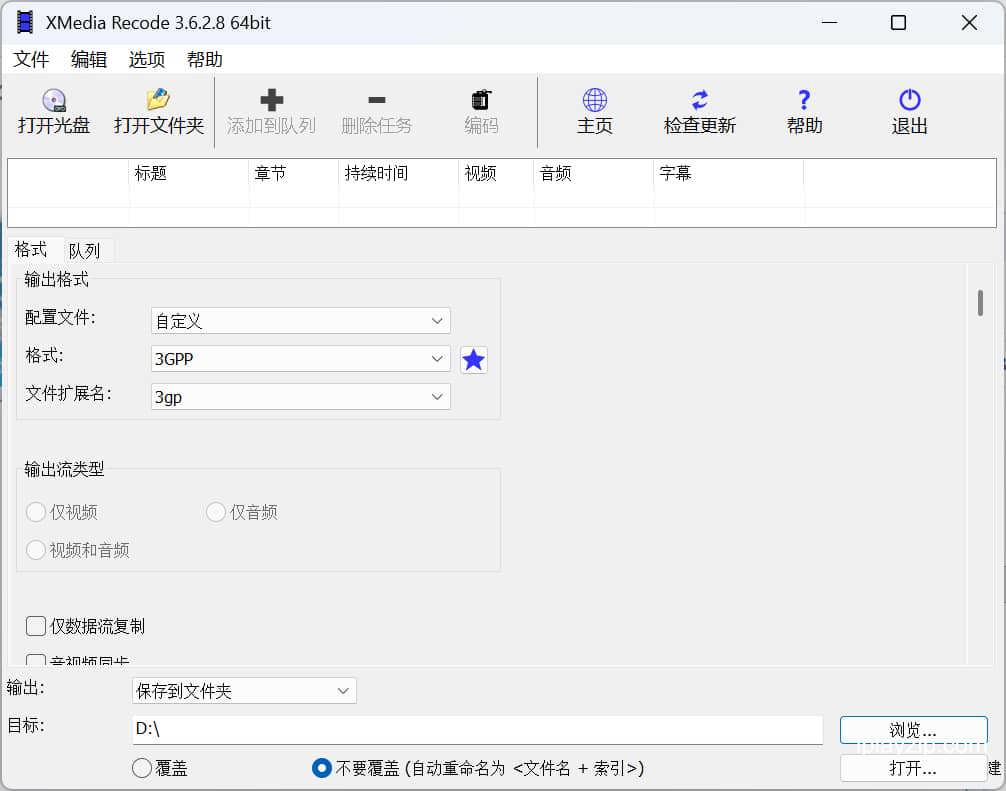Click the Encode (编码) clapperboard icon
Image resolution: width=1006 pixels, height=791 pixels.
[x=481, y=100]
